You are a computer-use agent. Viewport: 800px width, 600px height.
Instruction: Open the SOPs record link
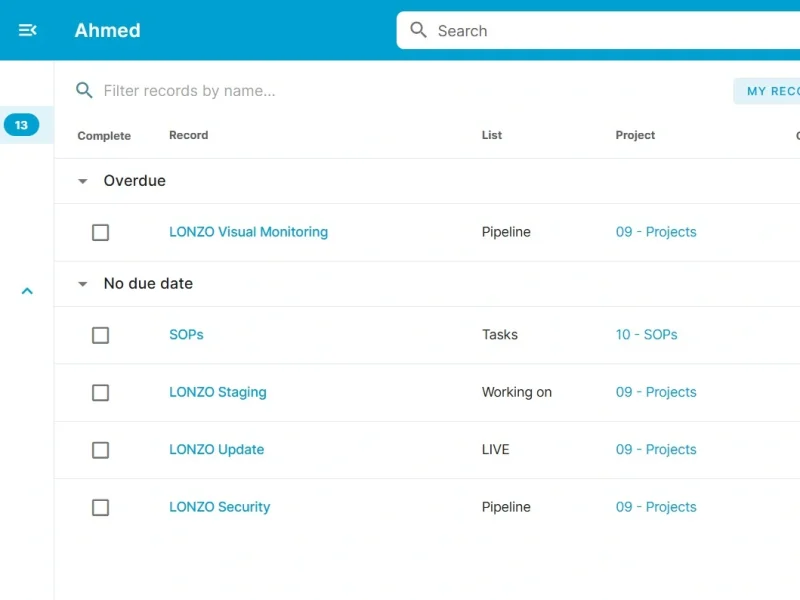point(186,335)
